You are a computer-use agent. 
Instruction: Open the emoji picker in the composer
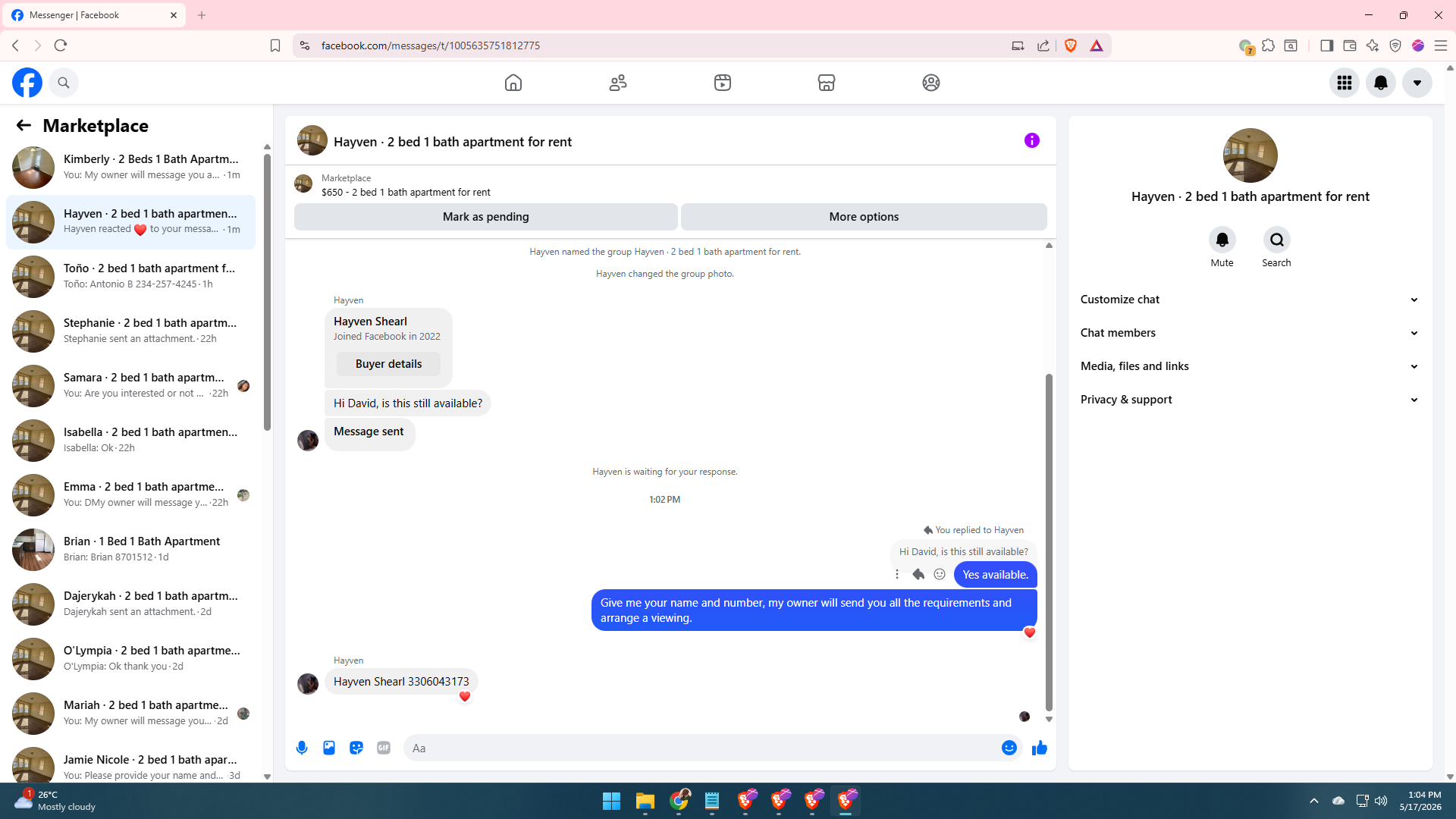click(1009, 748)
